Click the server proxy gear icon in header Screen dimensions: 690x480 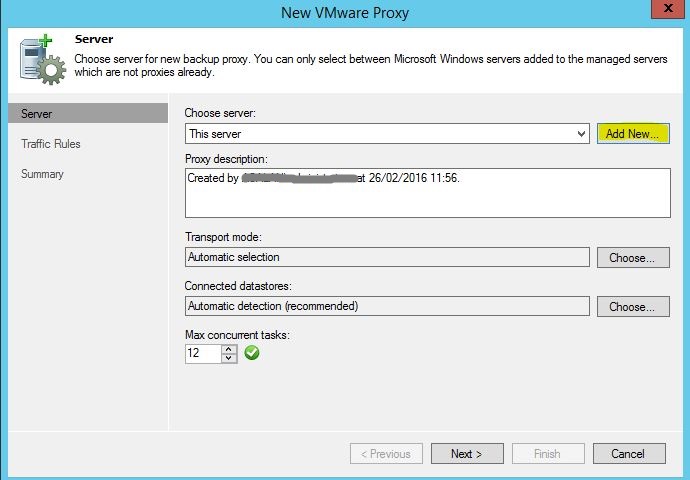pos(42,59)
